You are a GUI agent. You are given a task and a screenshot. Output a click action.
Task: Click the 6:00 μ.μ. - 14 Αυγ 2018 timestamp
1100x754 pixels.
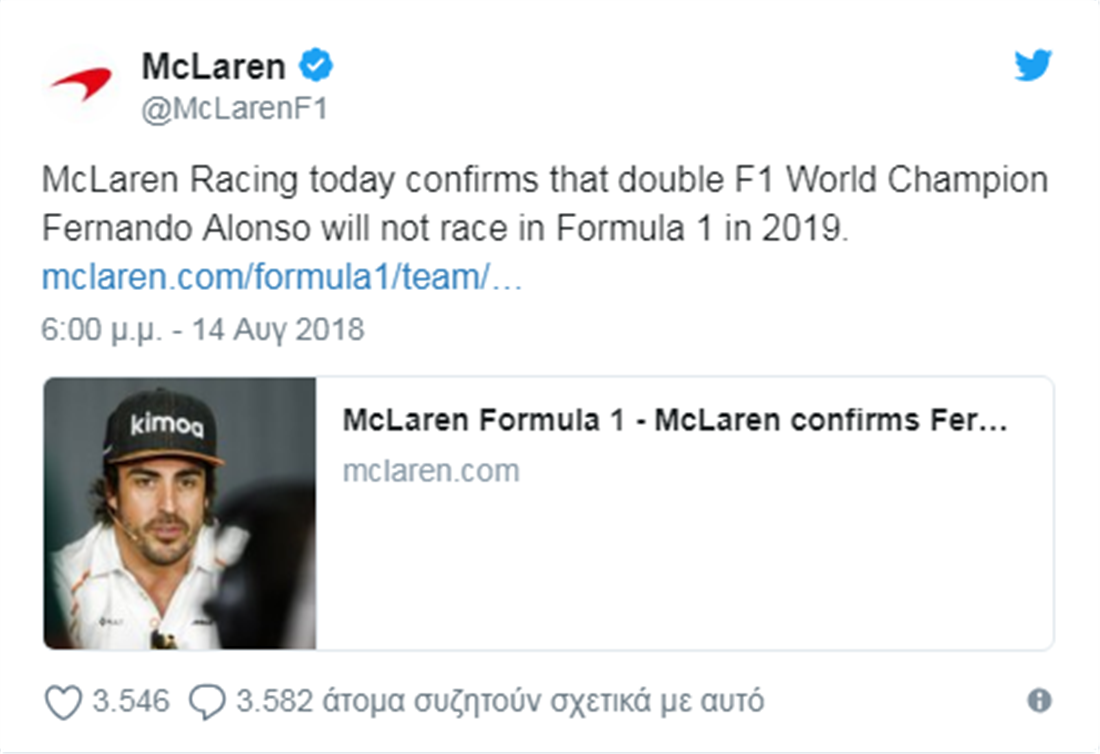203,329
